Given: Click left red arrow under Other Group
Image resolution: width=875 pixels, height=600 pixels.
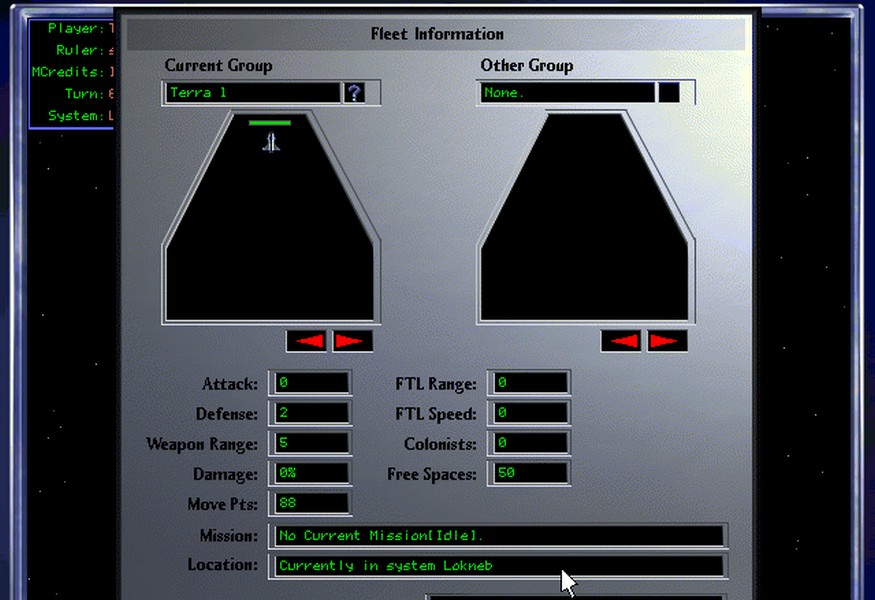Looking at the screenshot, I should point(621,341).
